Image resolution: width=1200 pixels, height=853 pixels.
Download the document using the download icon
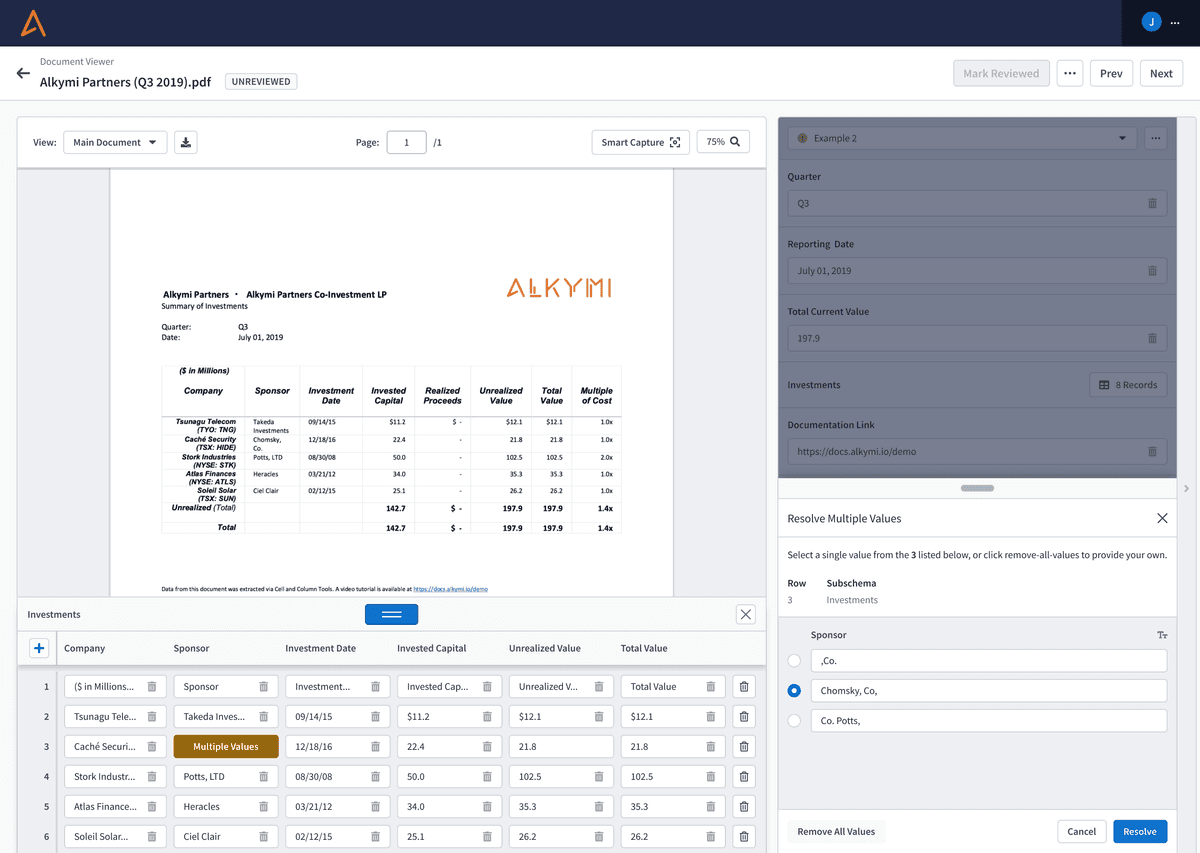[x=185, y=142]
